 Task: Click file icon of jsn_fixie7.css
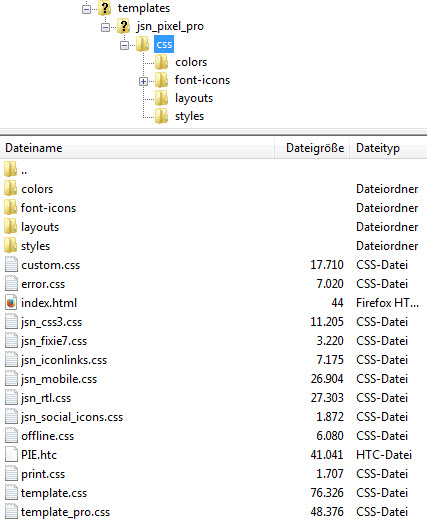11,341
